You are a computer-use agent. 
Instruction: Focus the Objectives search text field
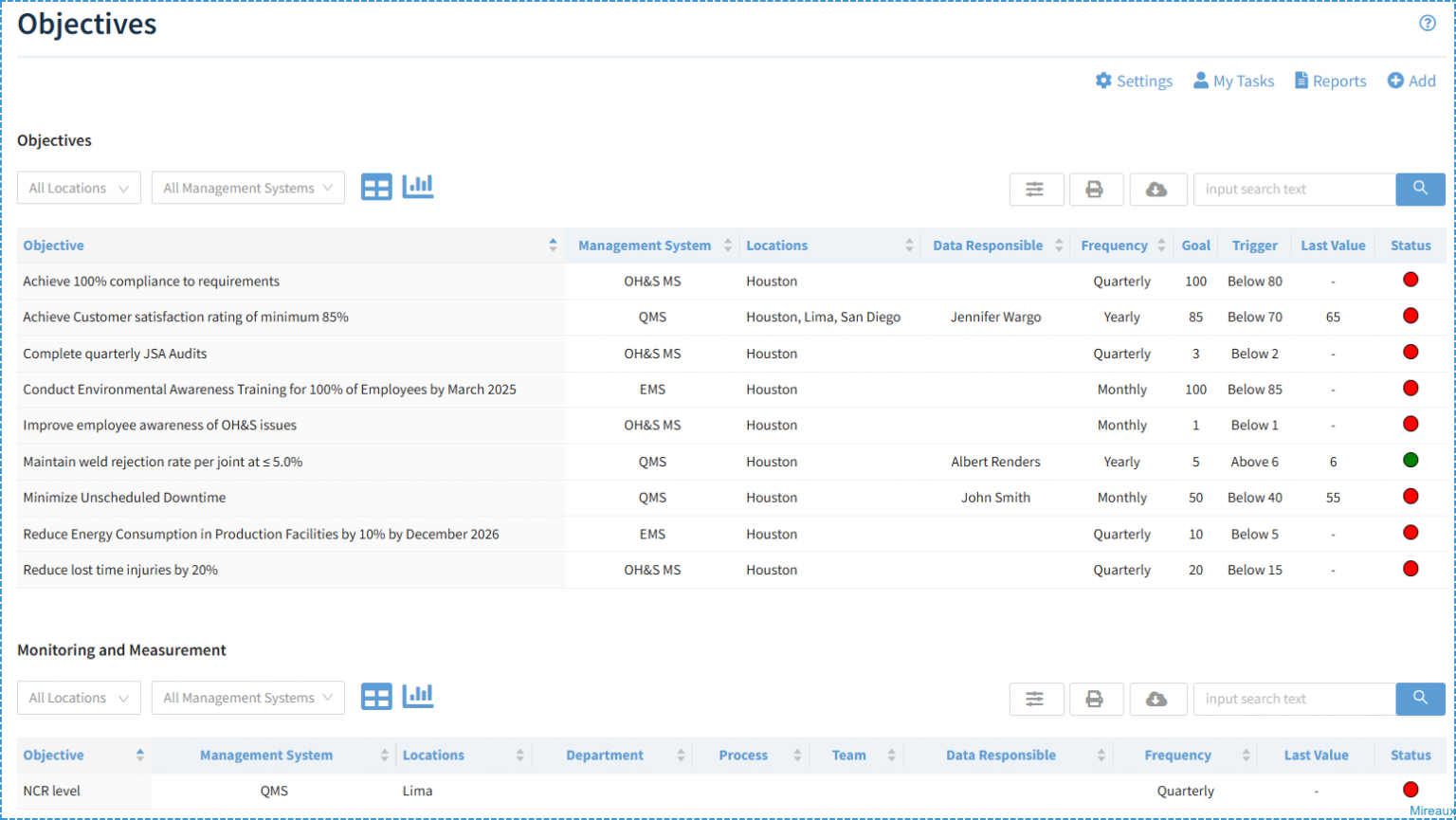tap(1294, 190)
